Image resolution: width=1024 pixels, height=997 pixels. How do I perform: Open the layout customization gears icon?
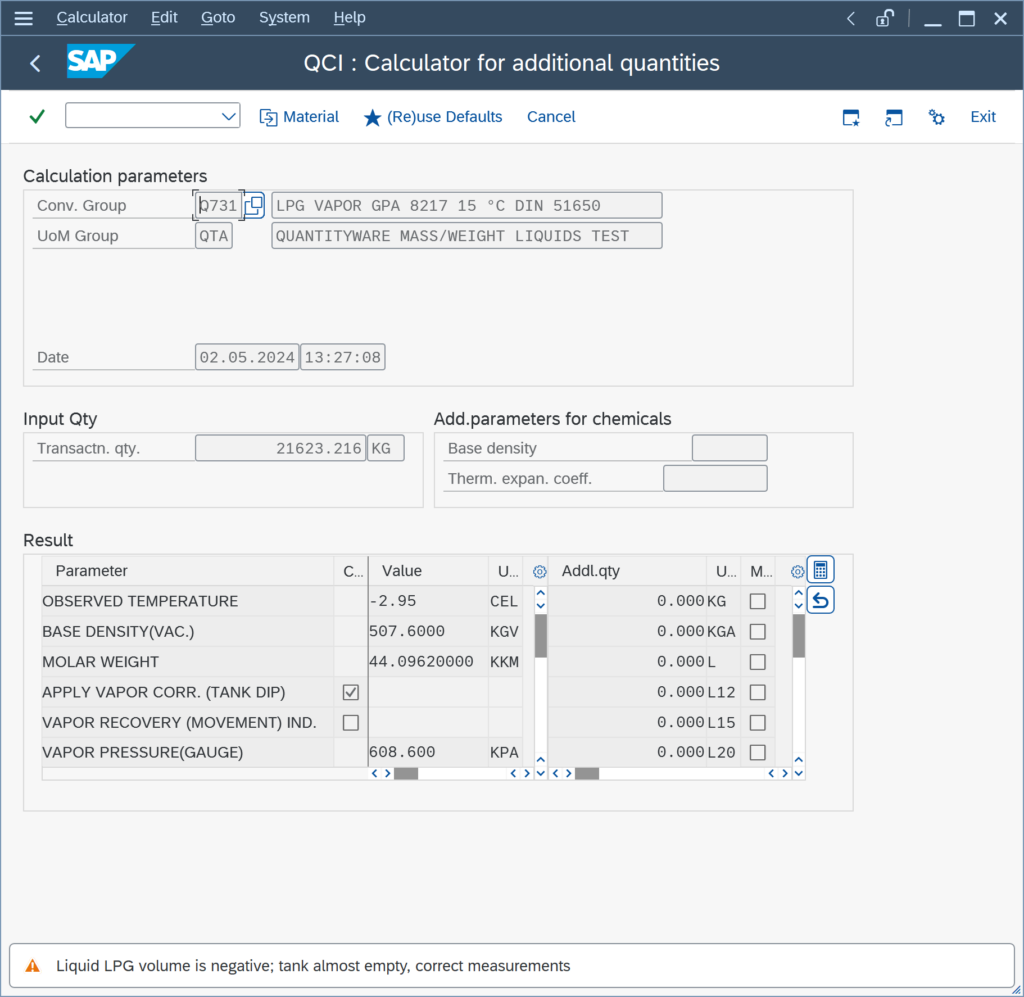936,118
